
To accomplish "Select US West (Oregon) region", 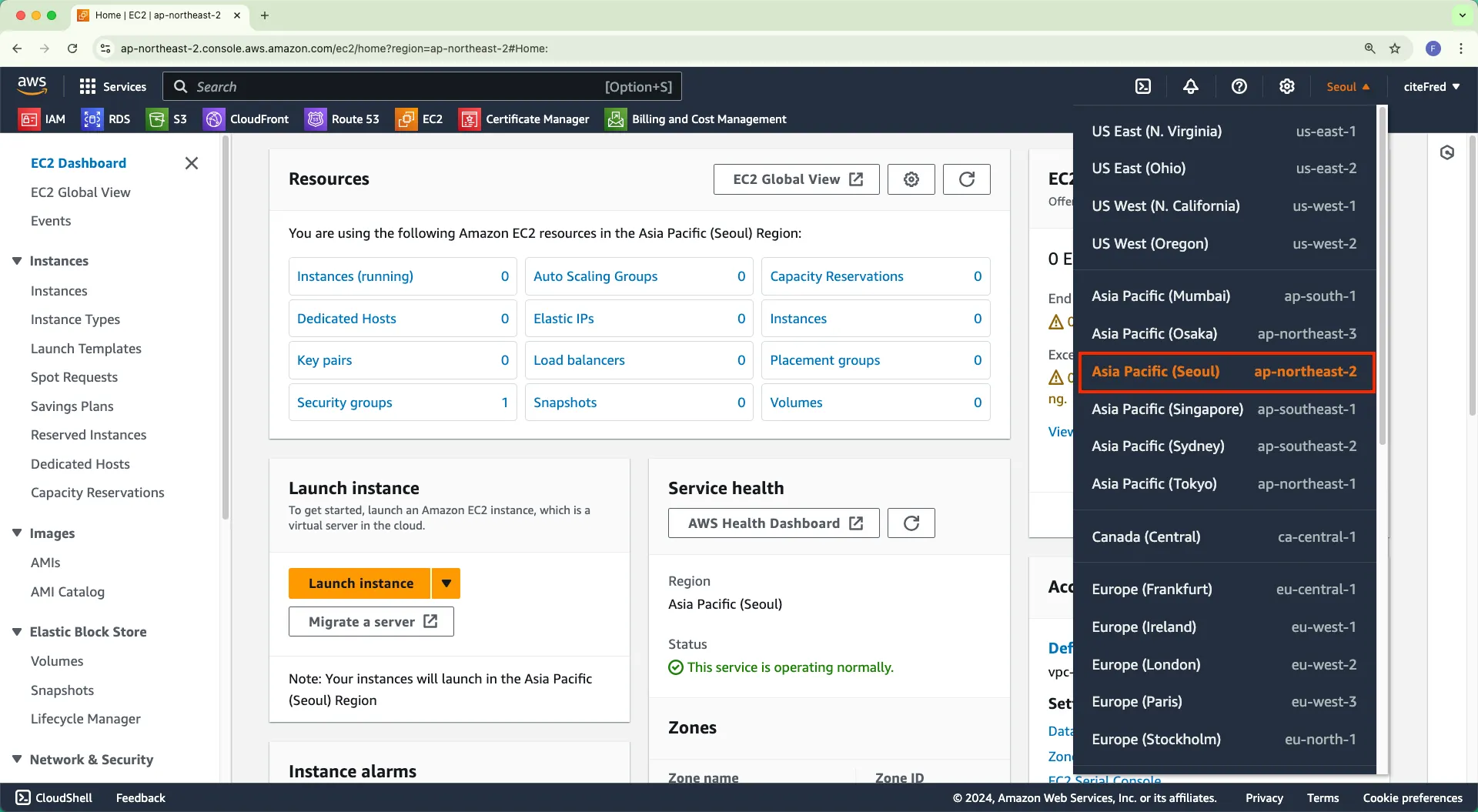I will [1224, 244].
